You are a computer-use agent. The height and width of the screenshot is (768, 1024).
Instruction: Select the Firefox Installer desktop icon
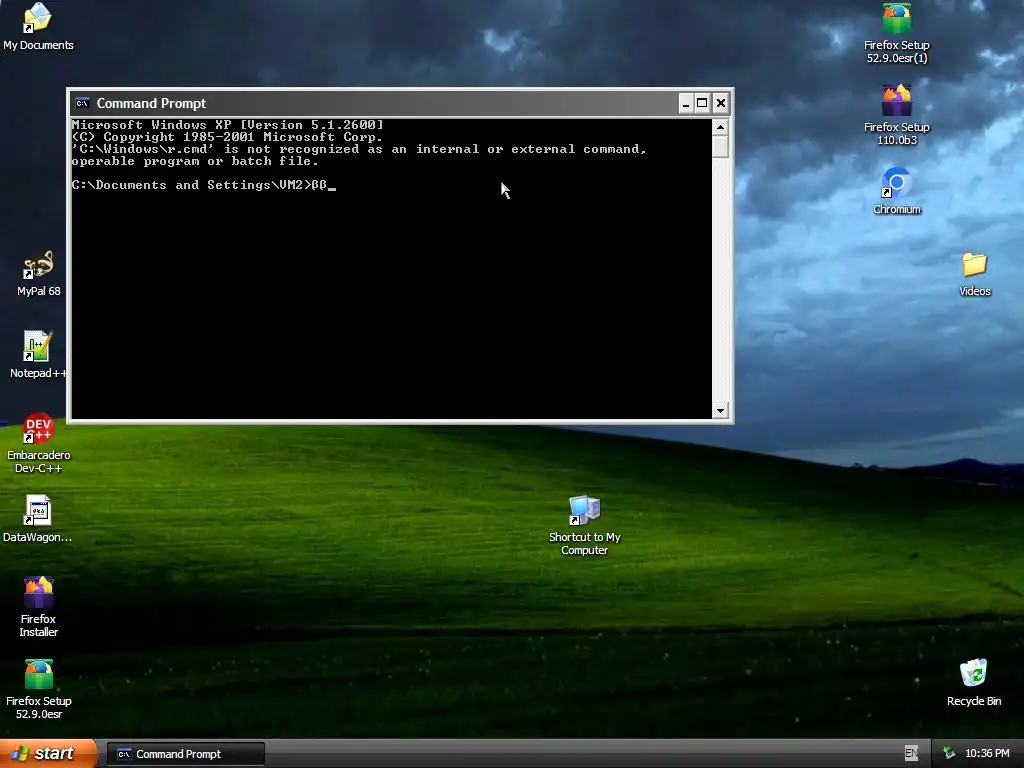[38, 607]
